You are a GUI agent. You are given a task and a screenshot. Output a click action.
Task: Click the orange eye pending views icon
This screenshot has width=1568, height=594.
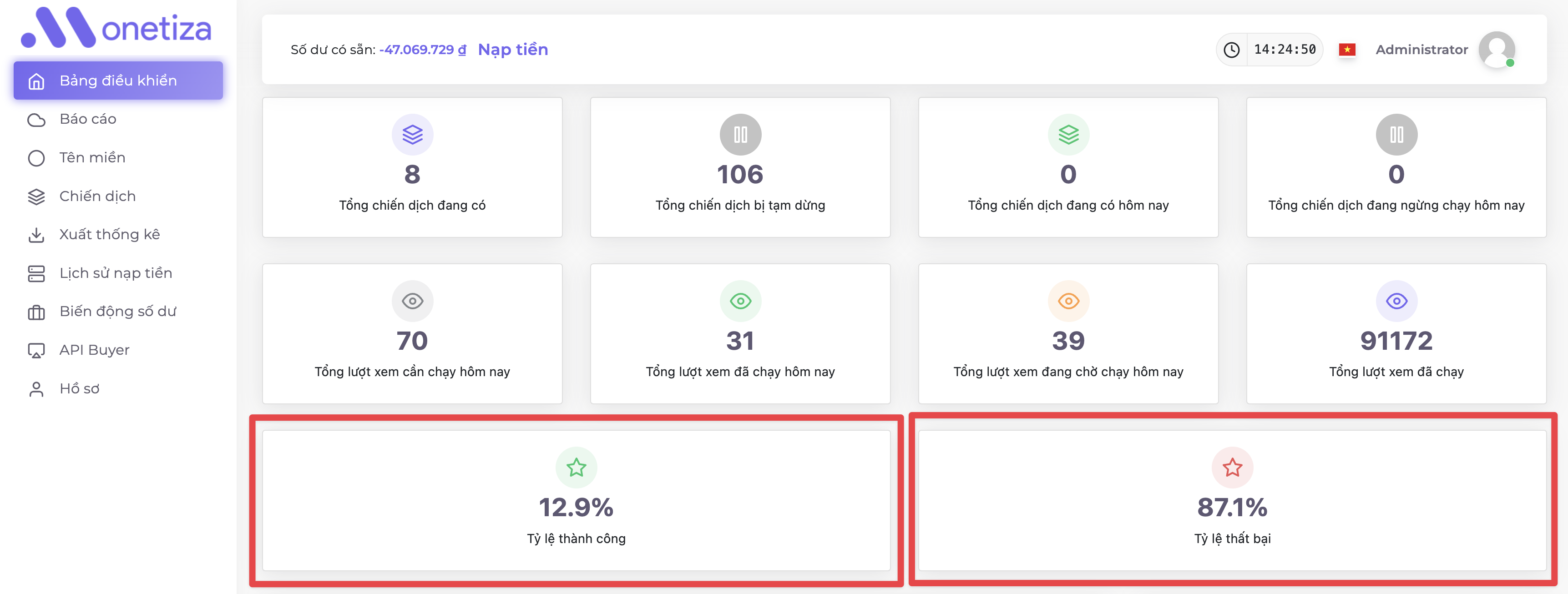[x=1068, y=301]
